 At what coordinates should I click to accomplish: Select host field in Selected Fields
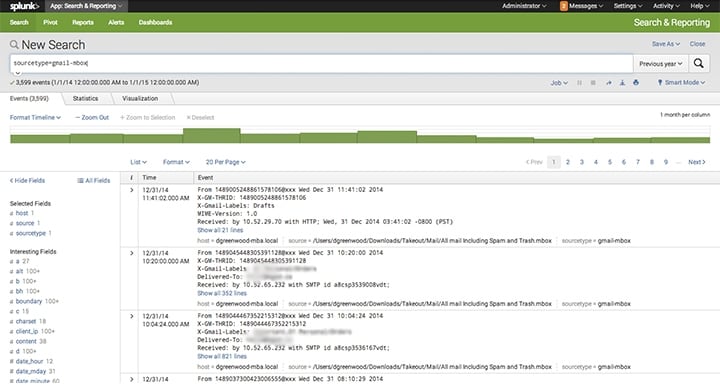(22, 213)
